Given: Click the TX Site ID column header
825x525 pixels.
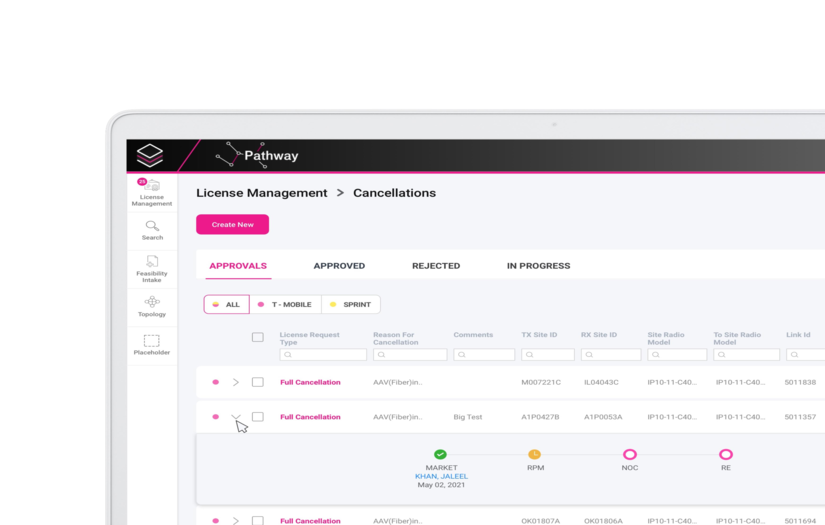Looking at the screenshot, I should [539, 335].
